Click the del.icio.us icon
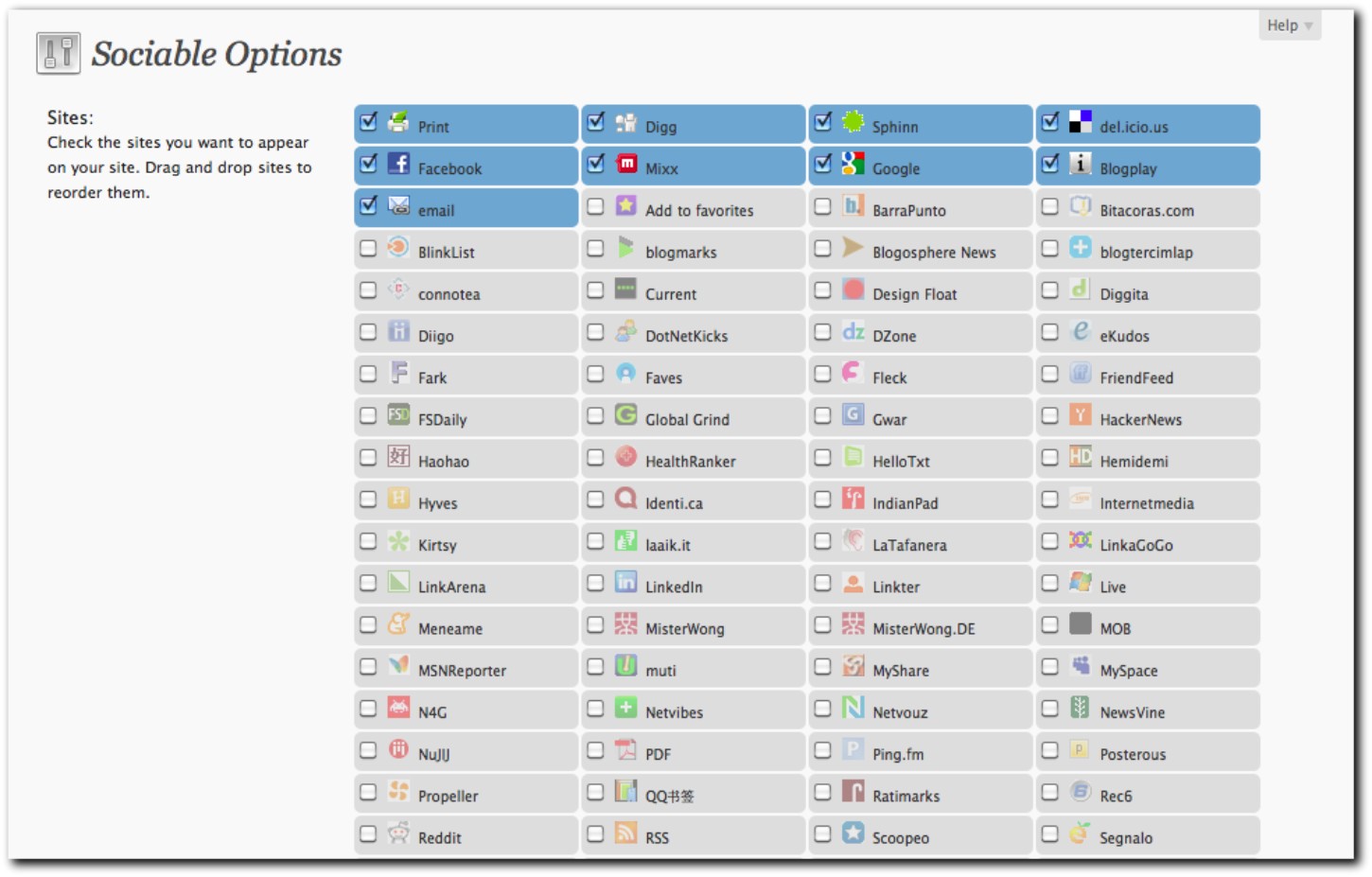The width and height of the screenshot is (1372, 877). click(1081, 122)
